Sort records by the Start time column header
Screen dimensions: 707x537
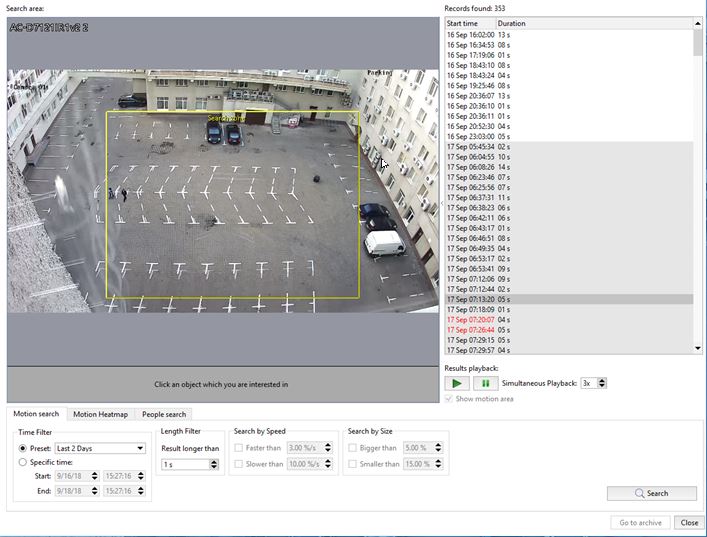(x=468, y=23)
